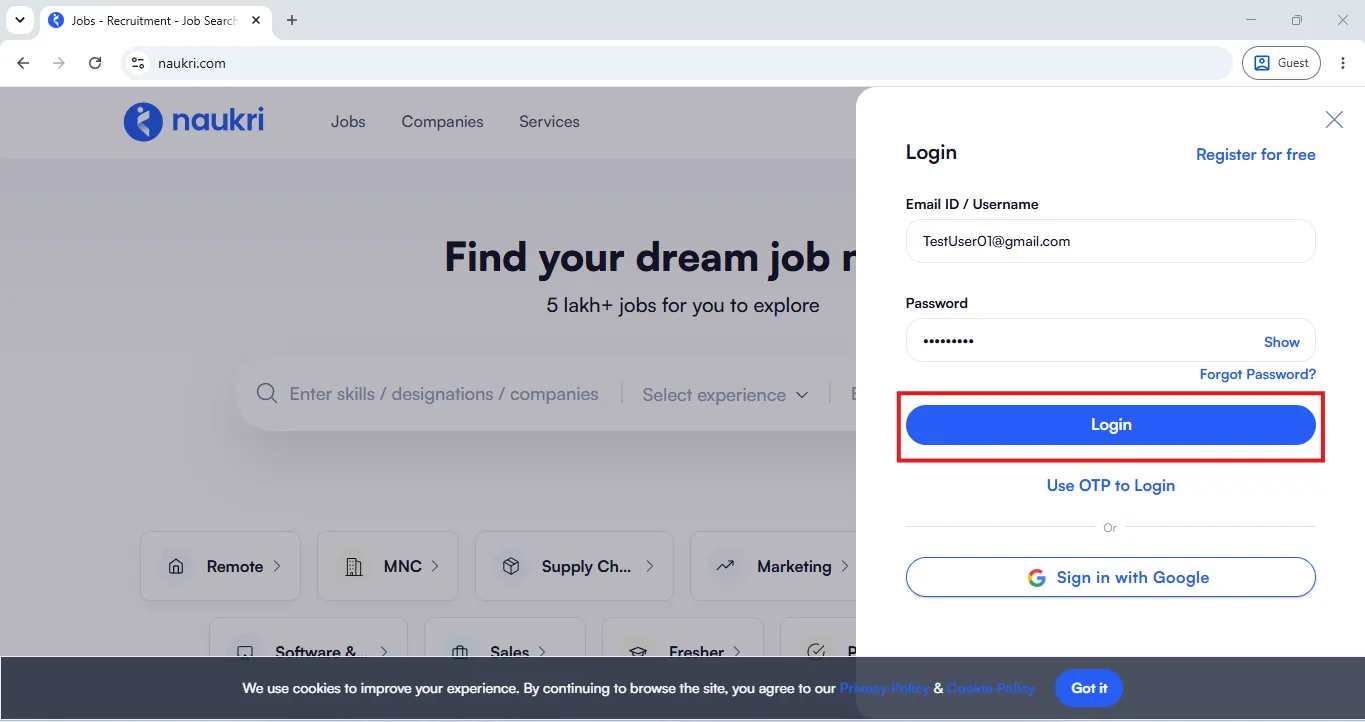Viewport: 1365px width, 722px height.
Task: Click the Sales briefcase icon
Action: [460, 652]
